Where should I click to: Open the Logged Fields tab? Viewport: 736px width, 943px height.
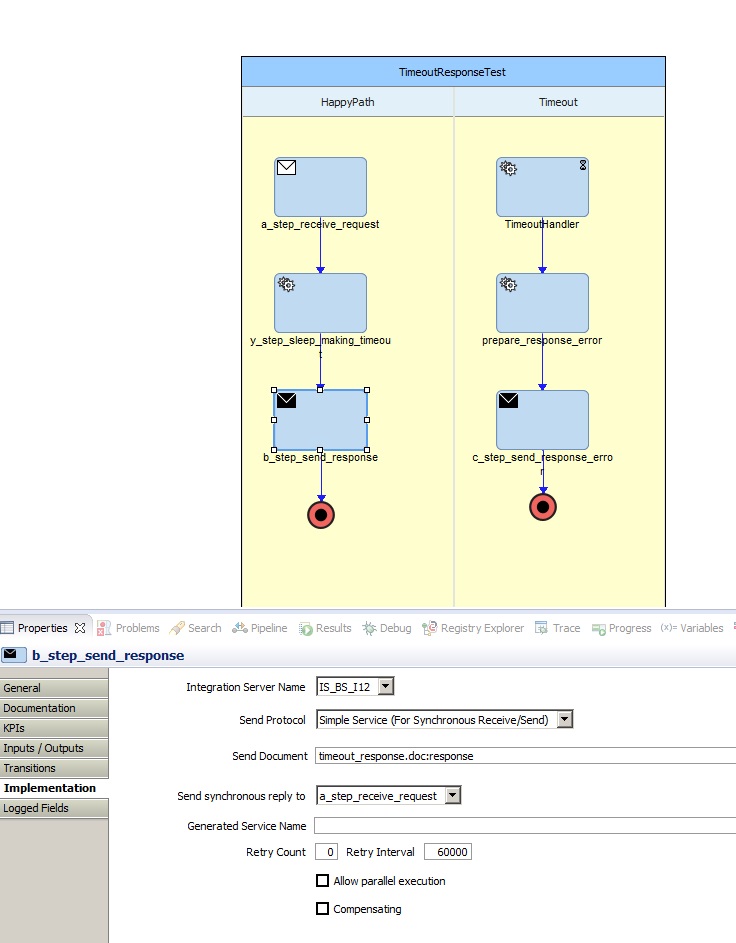(x=54, y=808)
